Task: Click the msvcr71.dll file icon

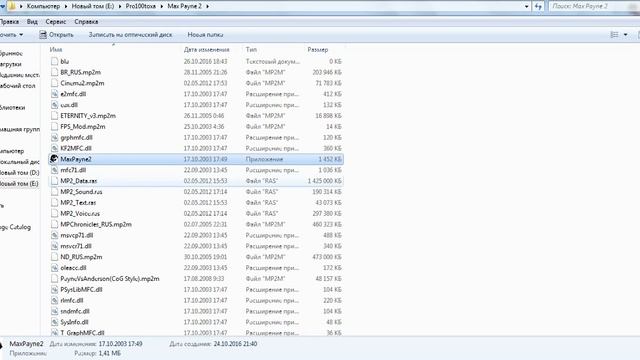Action: coord(54,246)
